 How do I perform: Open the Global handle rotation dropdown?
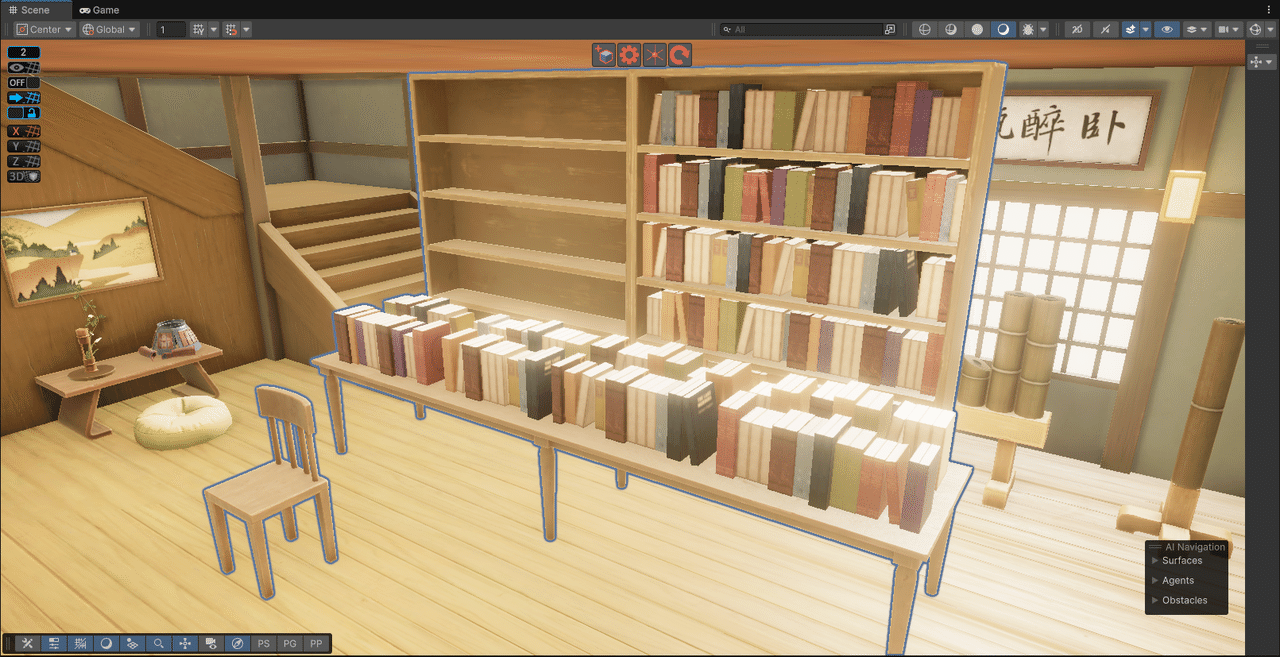pyautogui.click(x=110, y=30)
